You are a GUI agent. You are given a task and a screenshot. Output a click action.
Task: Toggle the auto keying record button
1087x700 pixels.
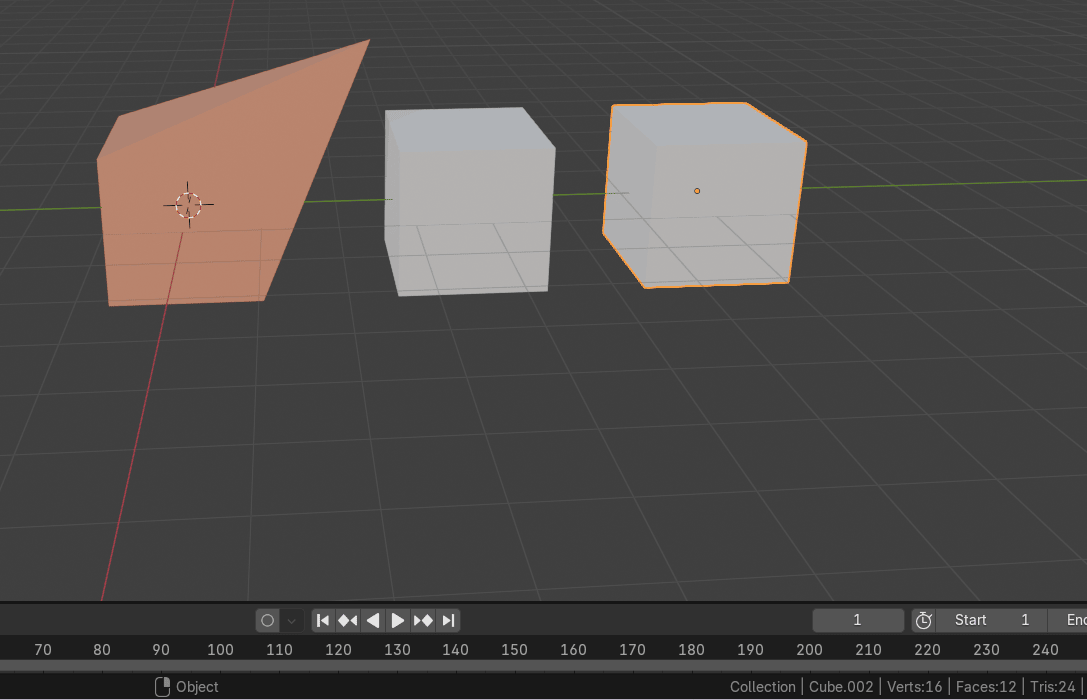[x=267, y=620]
